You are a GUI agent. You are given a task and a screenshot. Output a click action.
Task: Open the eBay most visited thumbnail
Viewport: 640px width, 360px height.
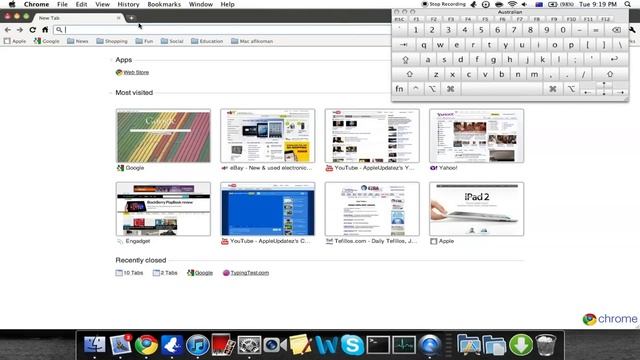tap(268, 136)
